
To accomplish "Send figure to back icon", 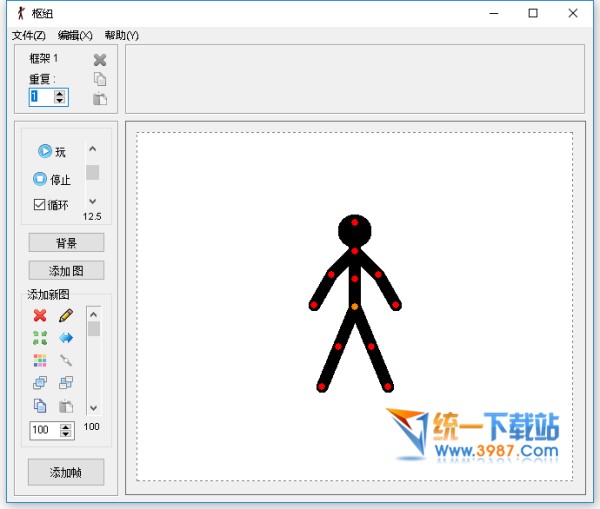I will [x=66, y=382].
